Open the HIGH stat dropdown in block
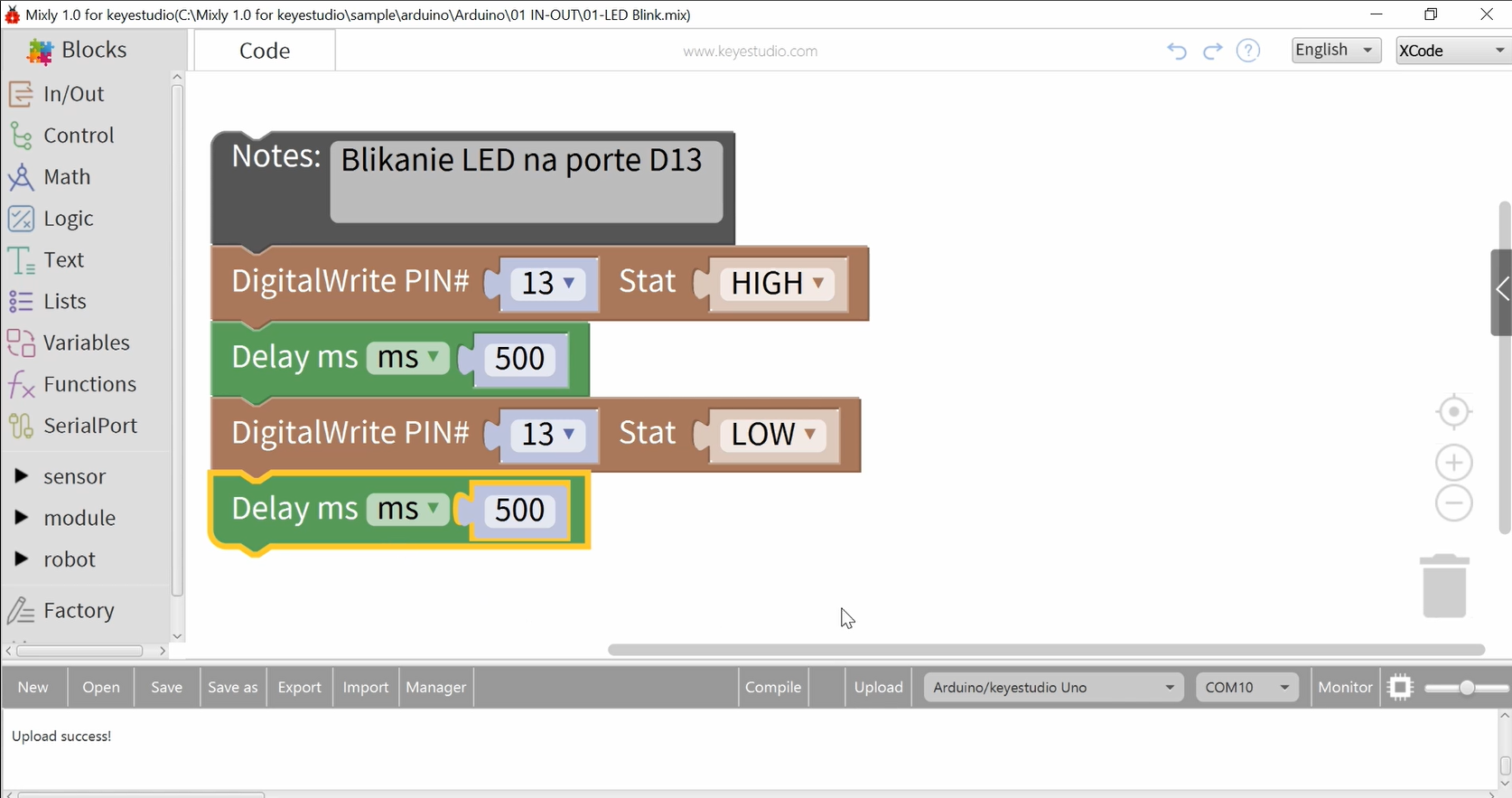 (778, 284)
